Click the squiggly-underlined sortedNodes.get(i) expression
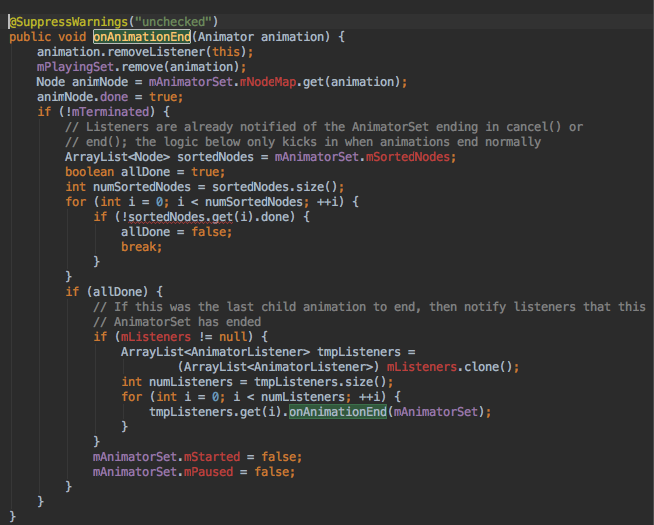 pyautogui.click(x=187, y=217)
